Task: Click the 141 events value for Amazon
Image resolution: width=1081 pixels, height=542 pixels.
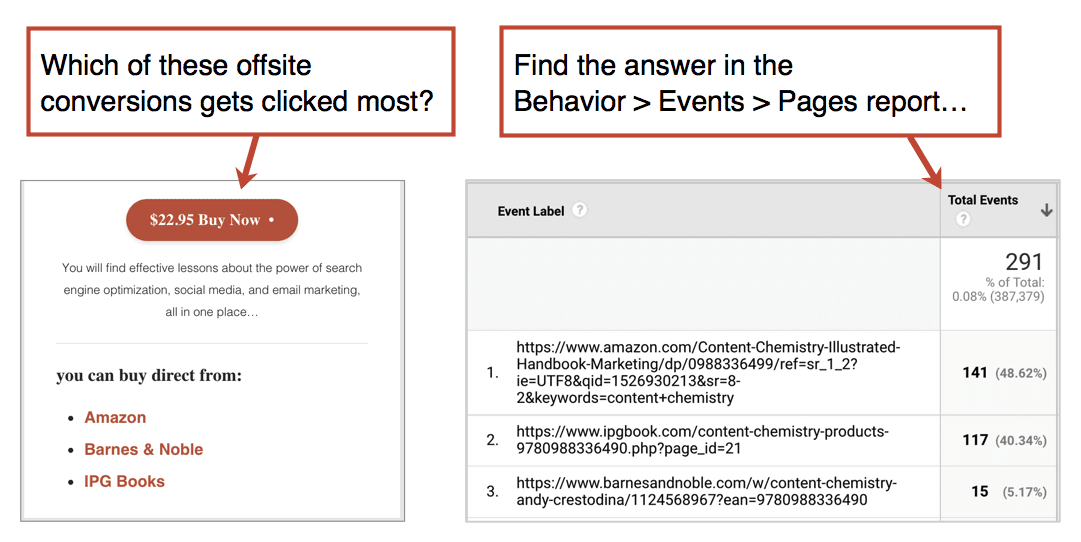Action: (975, 372)
